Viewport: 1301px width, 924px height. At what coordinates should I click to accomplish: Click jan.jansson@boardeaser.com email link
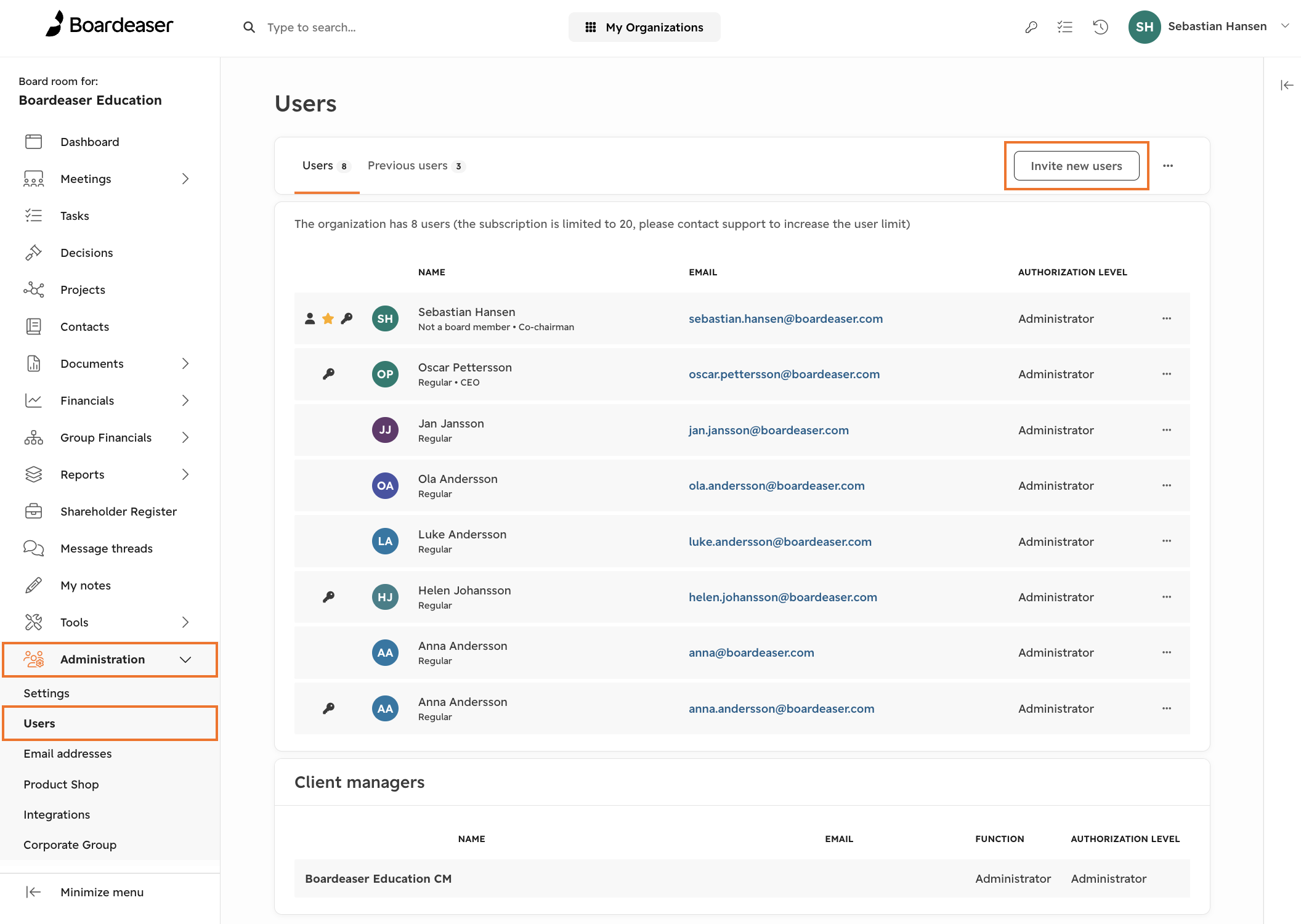click(x=769, y=430)
